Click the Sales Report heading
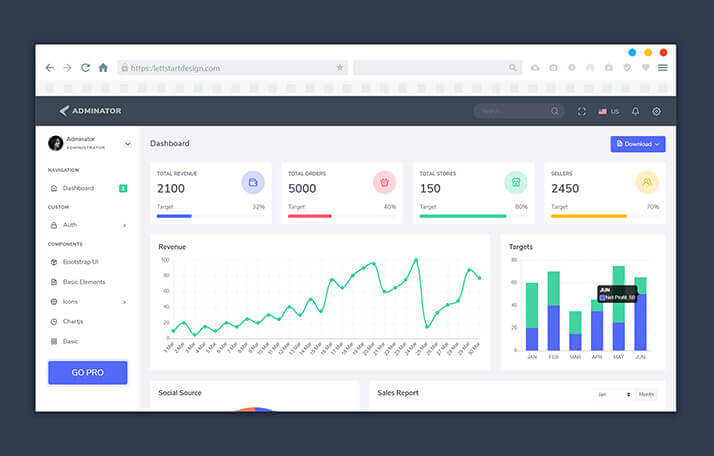Viewport: 714px width, 456px height. [x=398, y=393]
